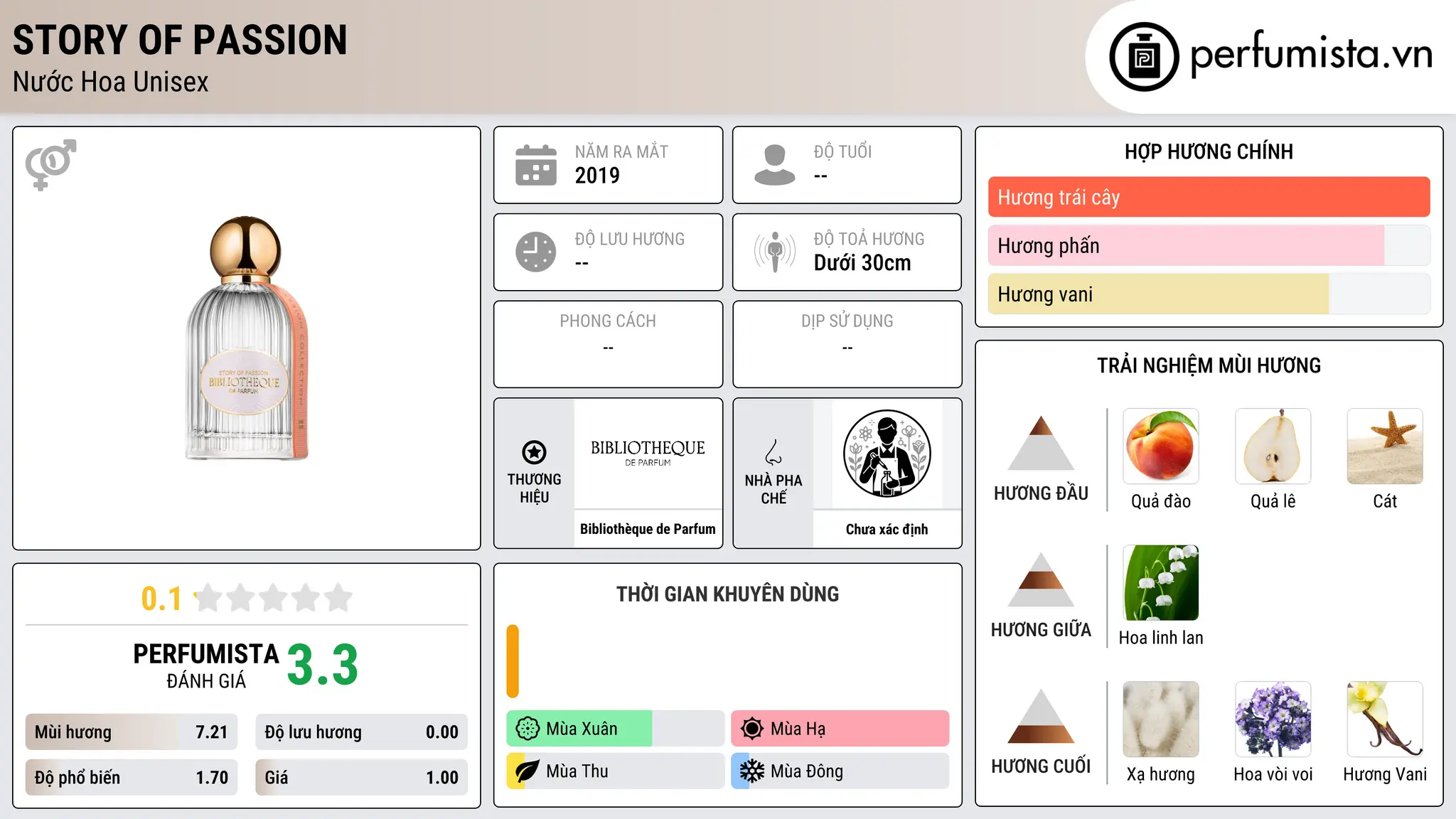Click the TRẢI NGHIỆM MÙI HƯƠNG heading
Image resolution: width=1456 pixels, height=819 pixels.
coord(1209,365)
